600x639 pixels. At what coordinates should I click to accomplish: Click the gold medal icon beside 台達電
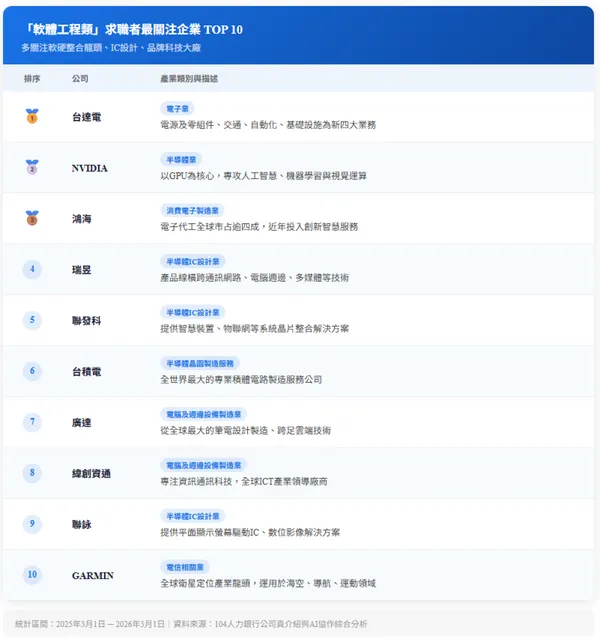32,116
